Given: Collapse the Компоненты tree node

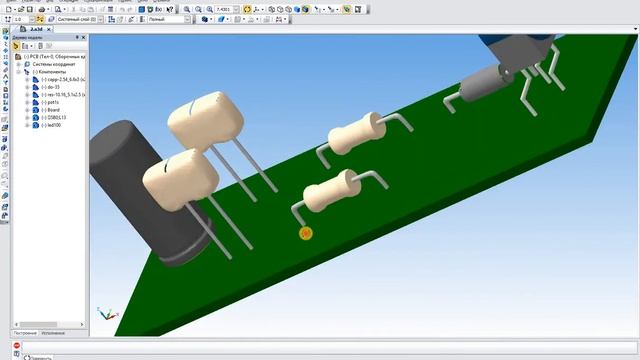Looking at the screenshot, I should click(18, 72).
